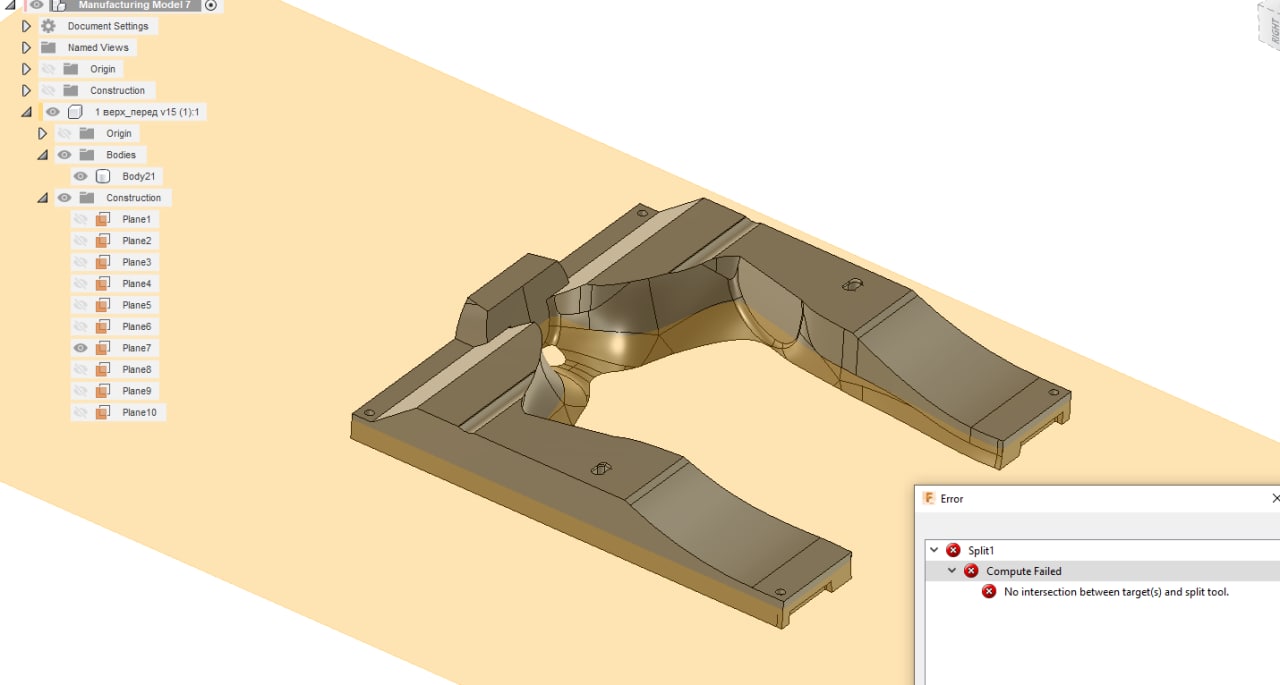Image resolution: width=1280 pixels, height=685 pixels.
Task: Click the Plane2 construction plane icon
Action: click(102, 241)
